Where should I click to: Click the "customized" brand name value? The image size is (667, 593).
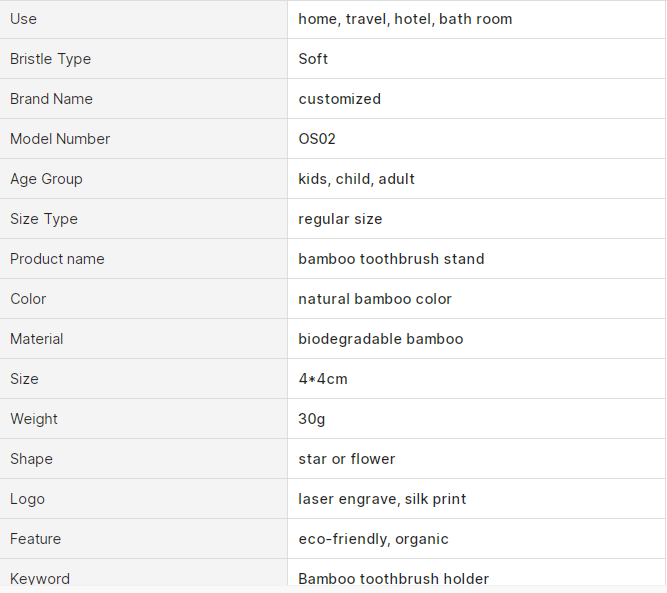pyautogui.click(x=339, y=99)
